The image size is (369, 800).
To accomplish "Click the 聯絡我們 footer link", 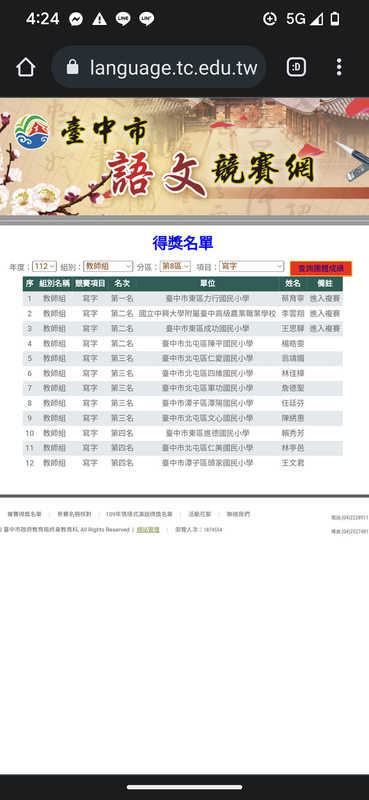I will [x=238, y=514].
